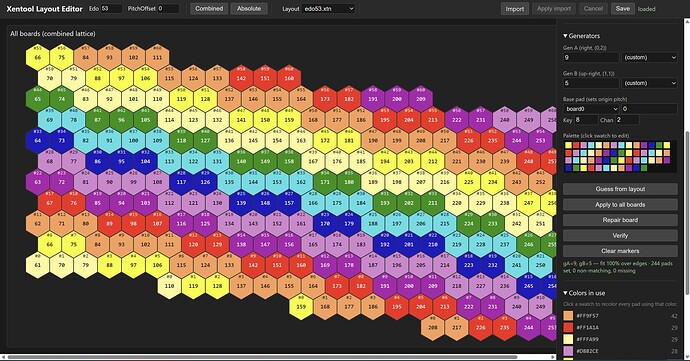Click the Verify button

[620, 236]
